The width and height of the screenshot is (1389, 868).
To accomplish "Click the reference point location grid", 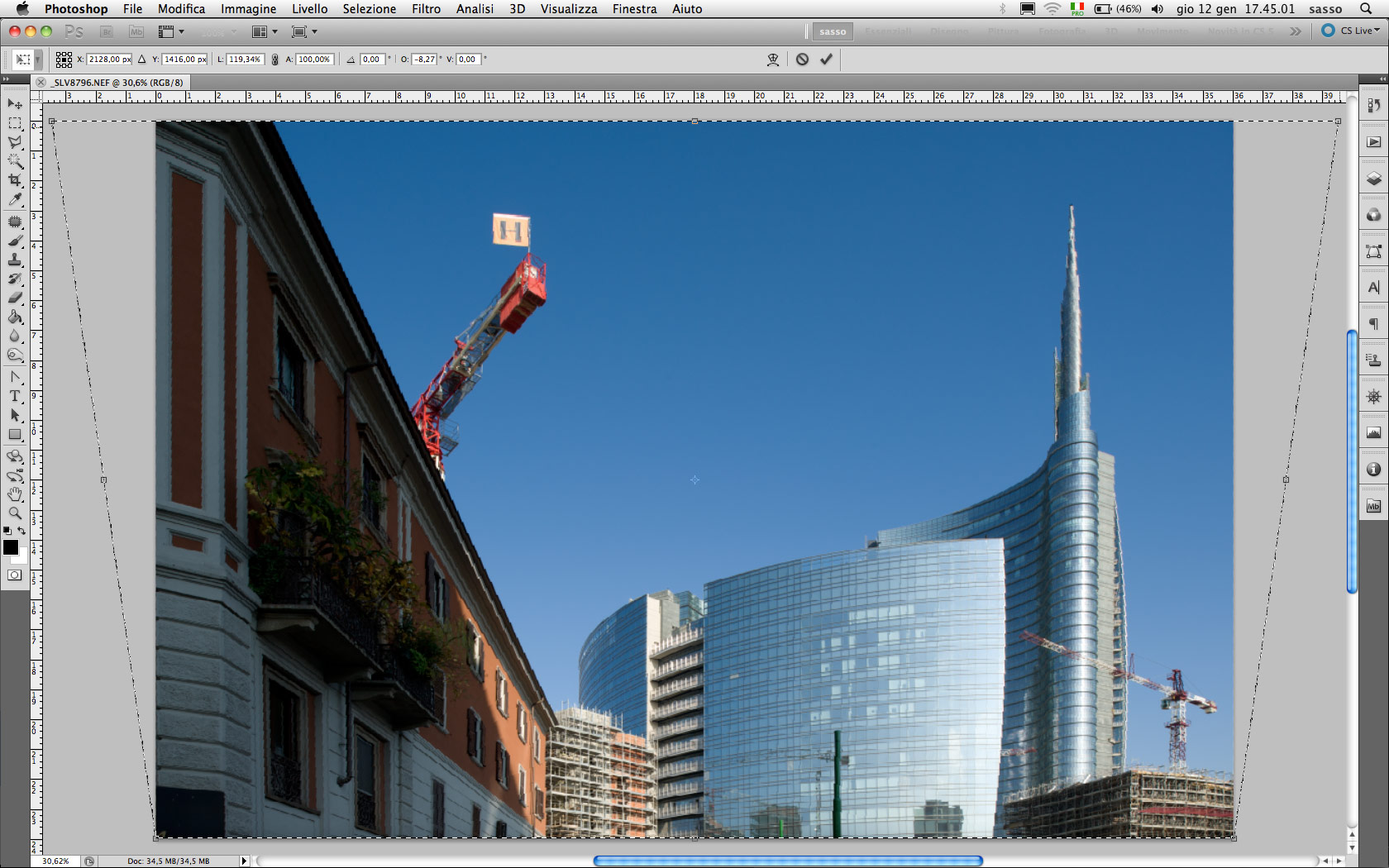I will pos(64,60).
